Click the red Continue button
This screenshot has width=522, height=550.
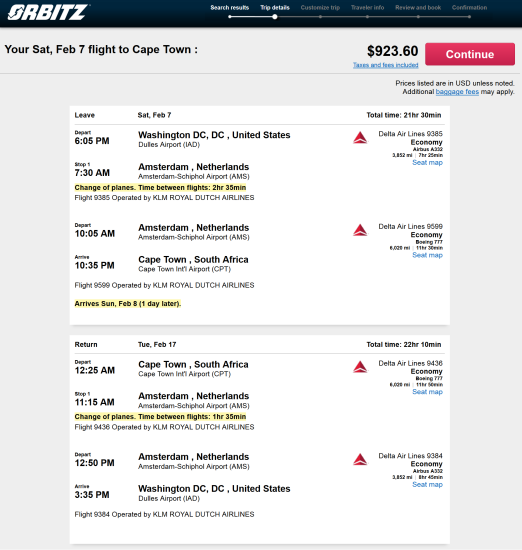[x=470, y=54]
